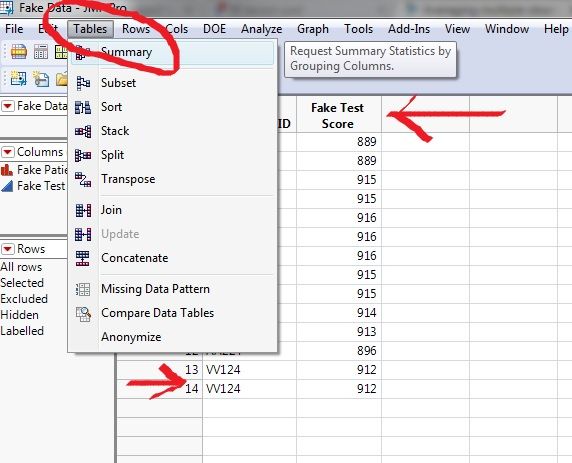This screenshot has height=463, width=572.
Task: Click the Open folder toolbar icon
Action: [x=62, y=79]
